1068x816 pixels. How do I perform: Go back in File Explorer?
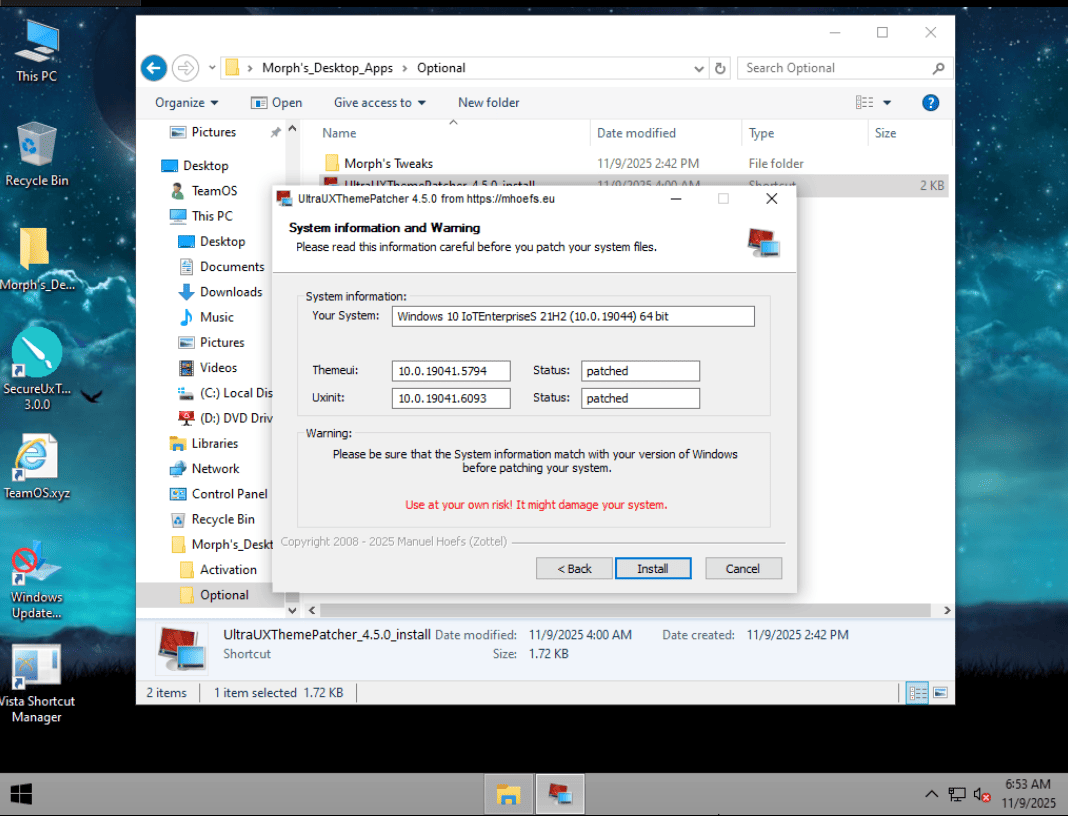pyautogui.click(x=154, y=68)
